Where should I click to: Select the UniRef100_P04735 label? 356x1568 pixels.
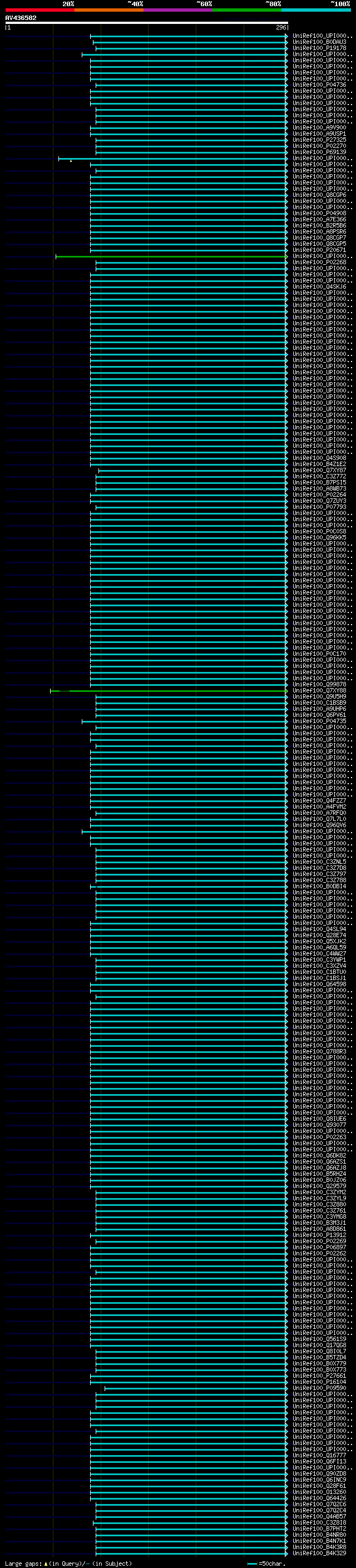pyautogui.click(x=319, y=721)
